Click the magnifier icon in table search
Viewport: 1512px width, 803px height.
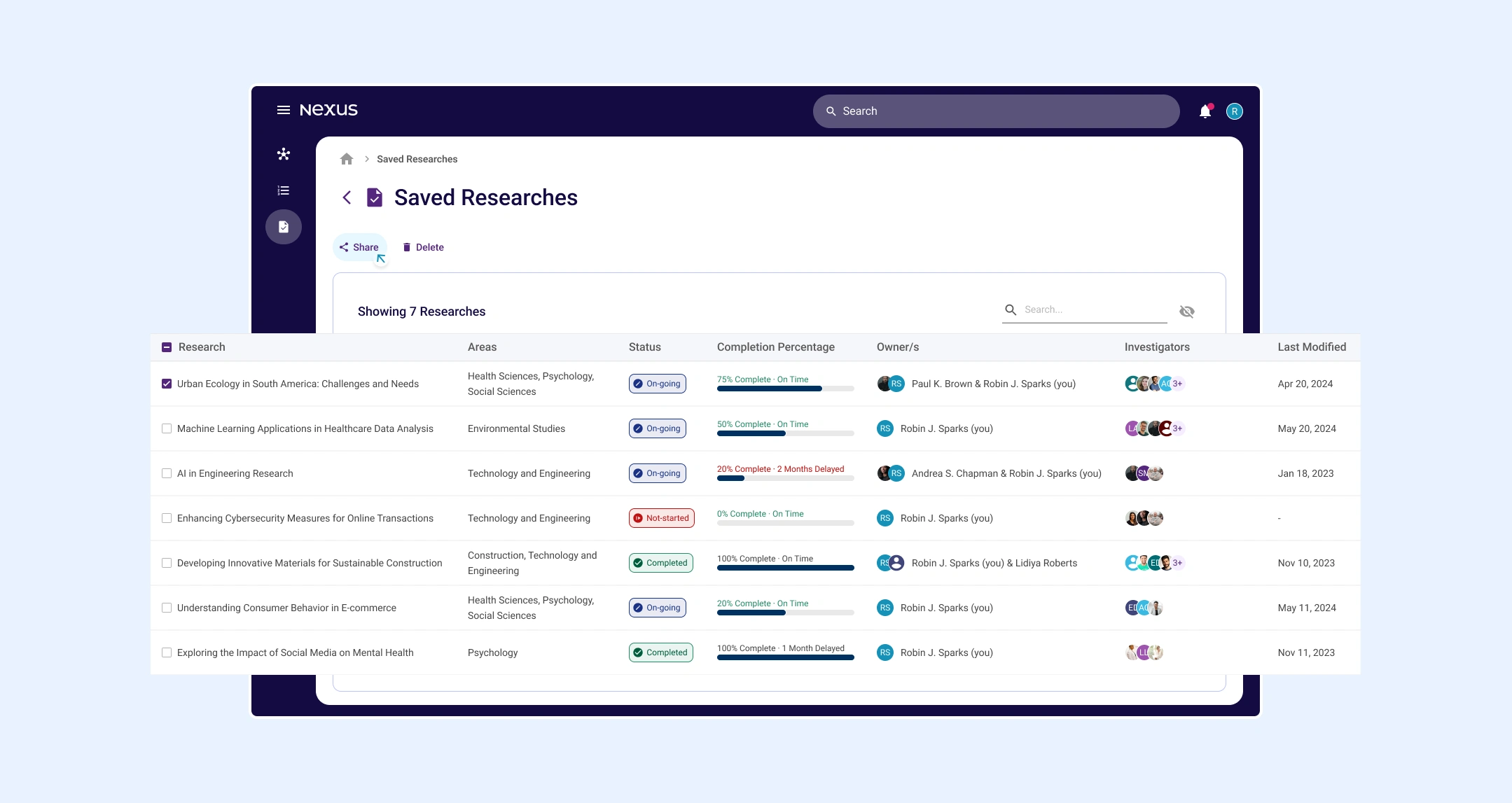[1011, 309]
